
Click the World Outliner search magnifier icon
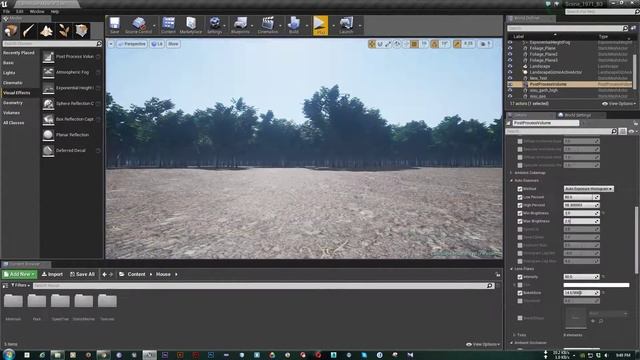click(x=625, y=28)
